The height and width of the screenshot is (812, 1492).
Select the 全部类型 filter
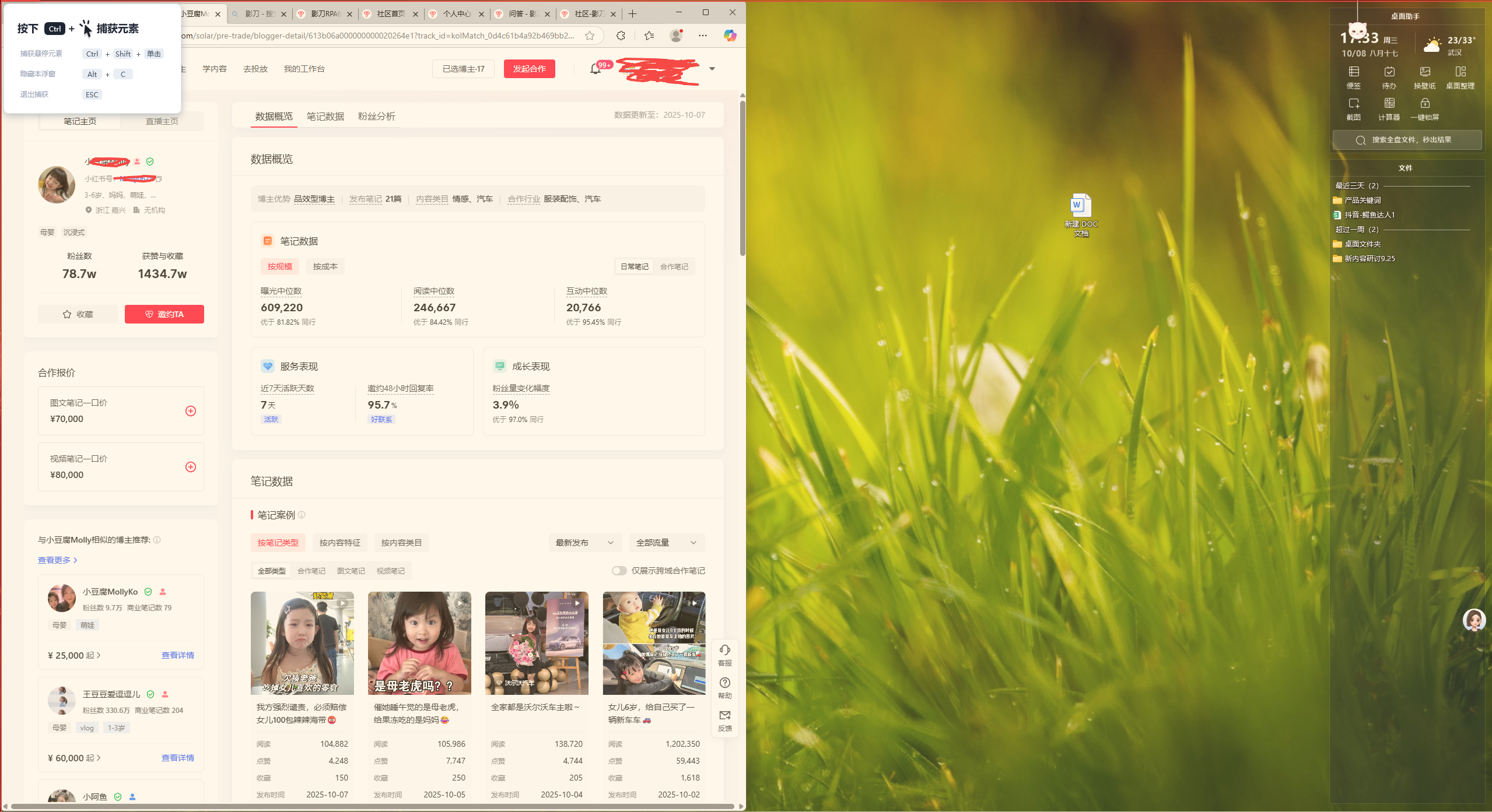tap(272, 571)
